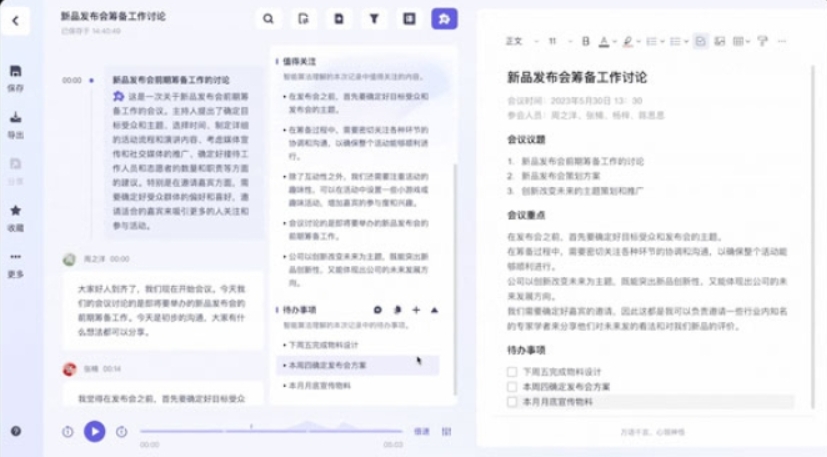Image resolution: width=827 pixels, height=457 pixels.
Task: Click the audio progress bar track
Action: pyautogui.click(x=271, y=431)
